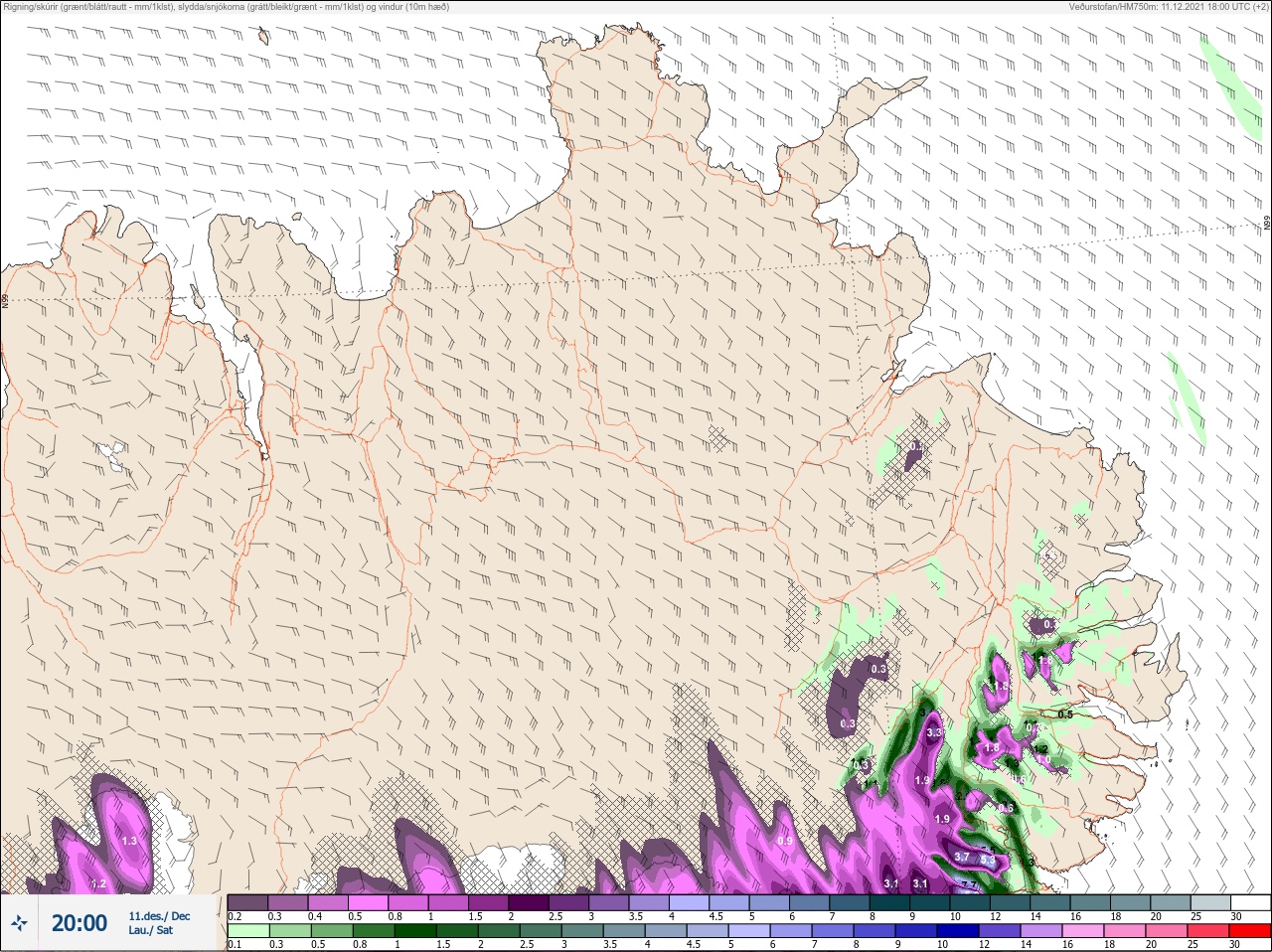Image resolution: width=1272 pixels, height=952 pixels.
Task: Pick the top-row dark purple swatch starting at 2
Action: (530, 902)
